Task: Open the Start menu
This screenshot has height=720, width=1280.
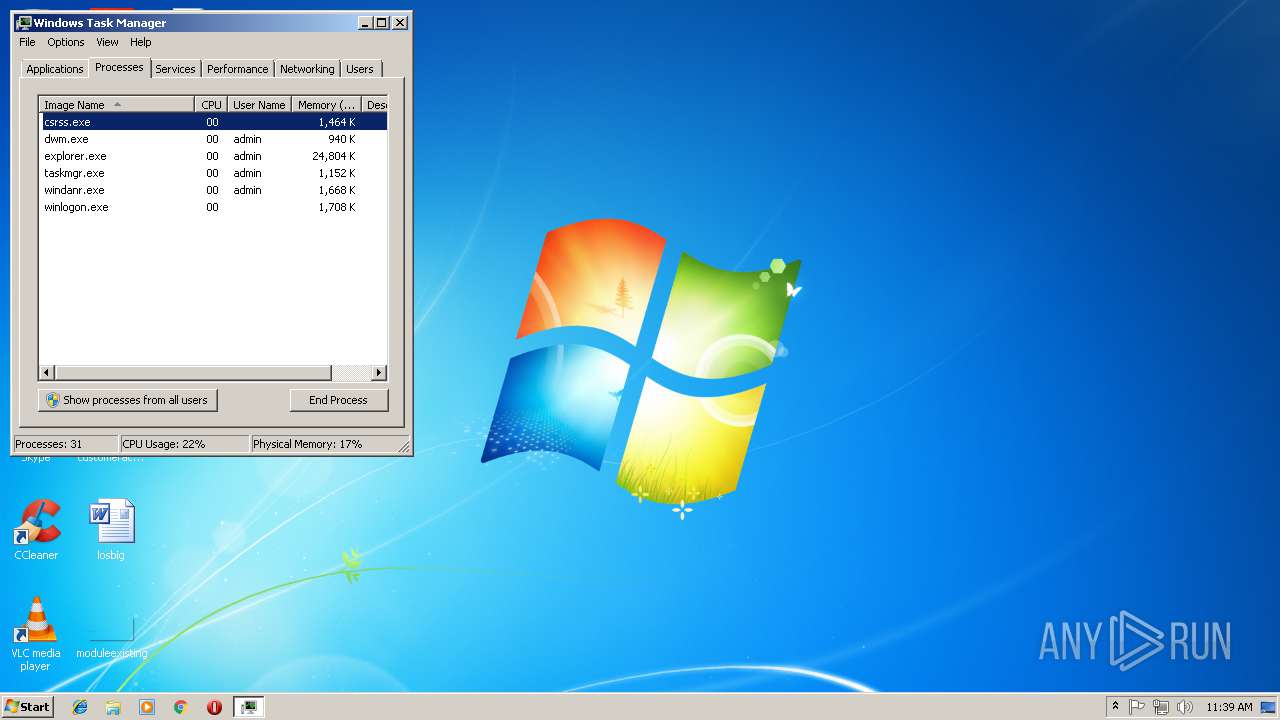Action: pos(28,707)
